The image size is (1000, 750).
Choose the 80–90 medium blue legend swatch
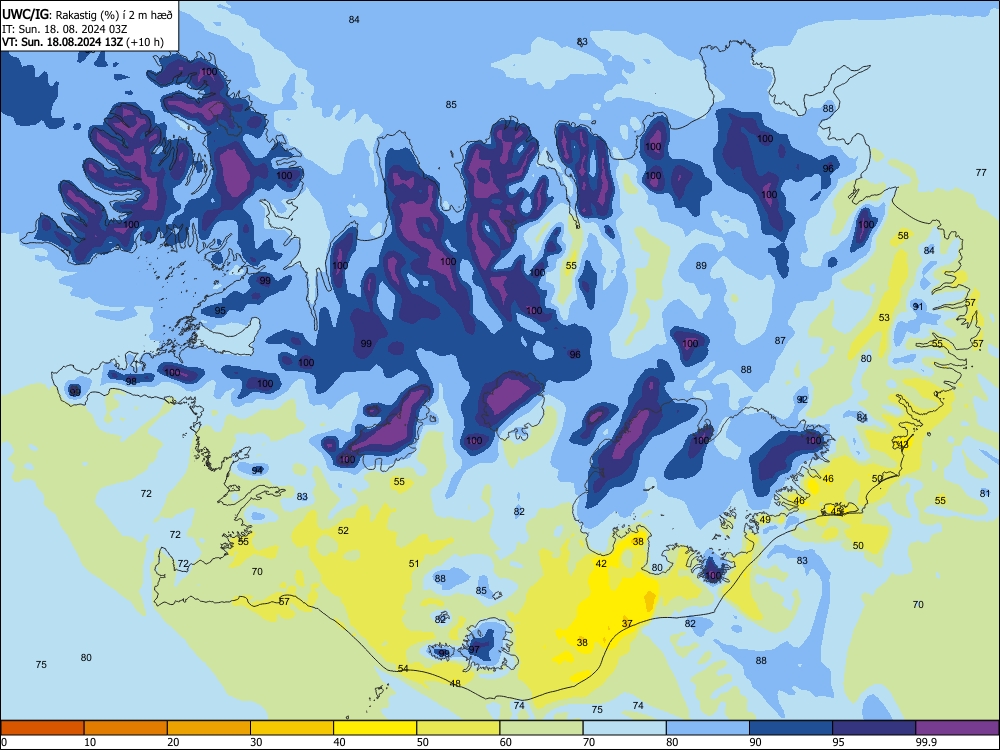click(708, 728)
